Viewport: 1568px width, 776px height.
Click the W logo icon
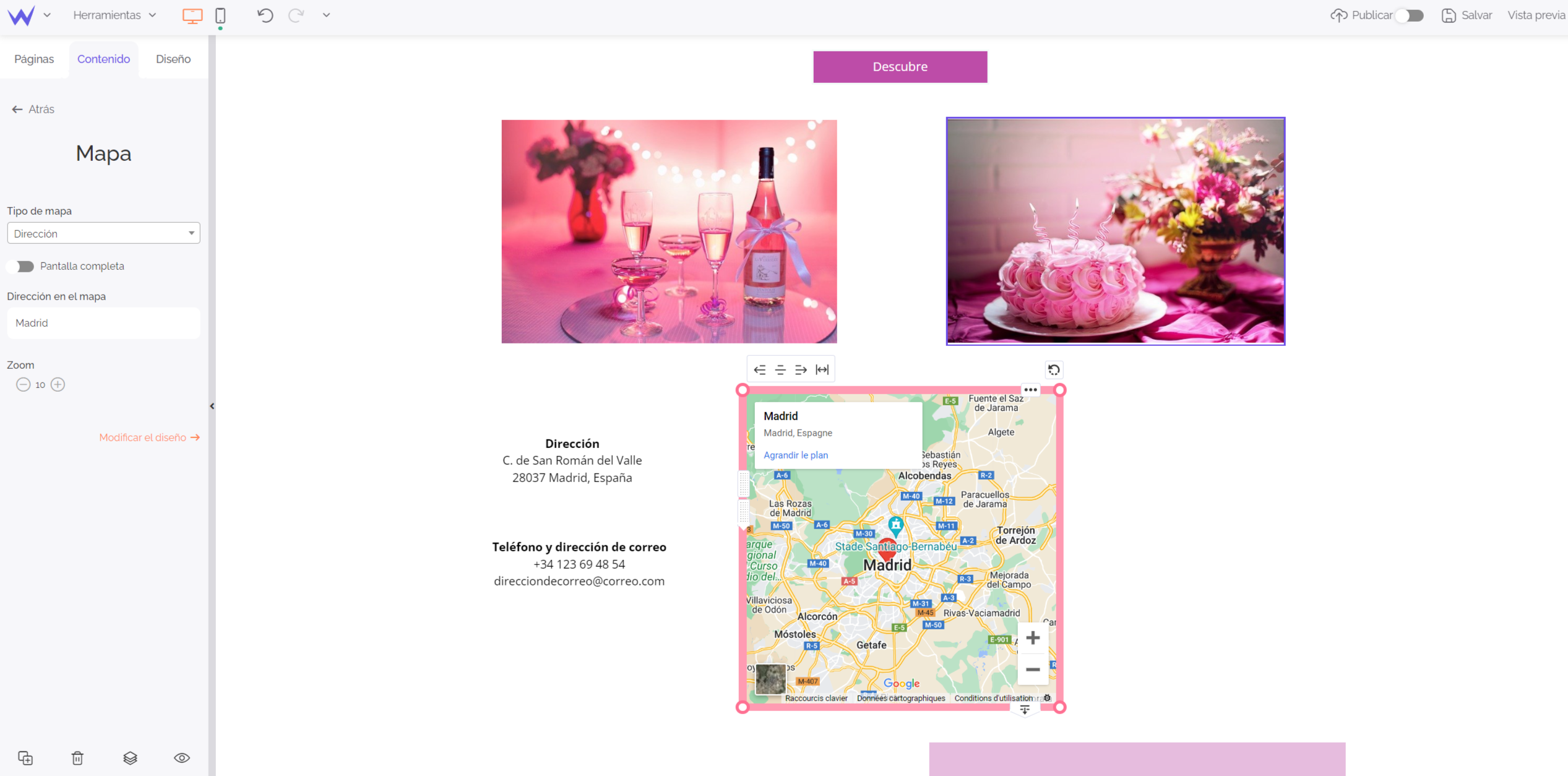point(21,15)
